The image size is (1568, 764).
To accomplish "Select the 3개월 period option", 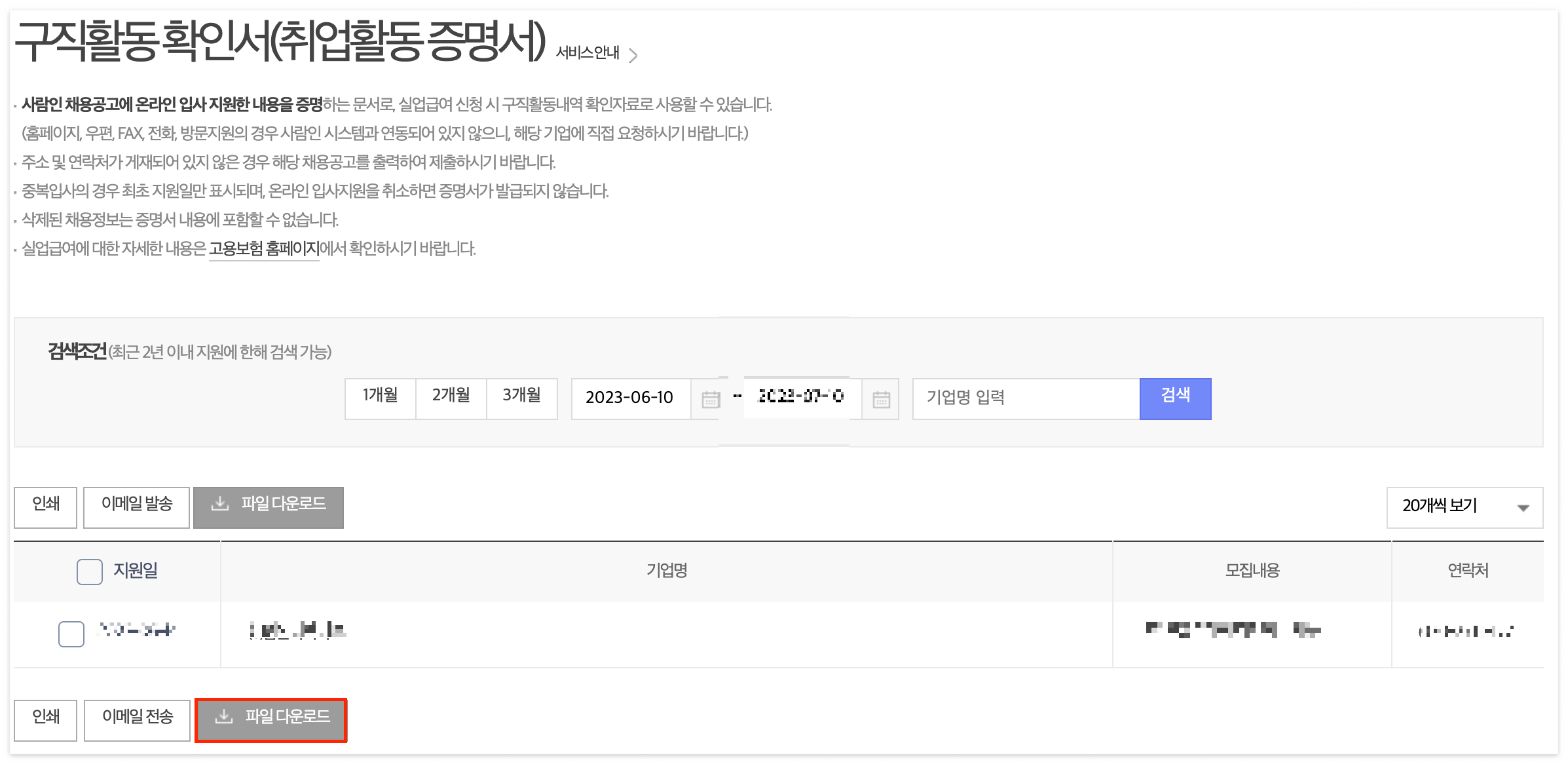I will [522, 398].
